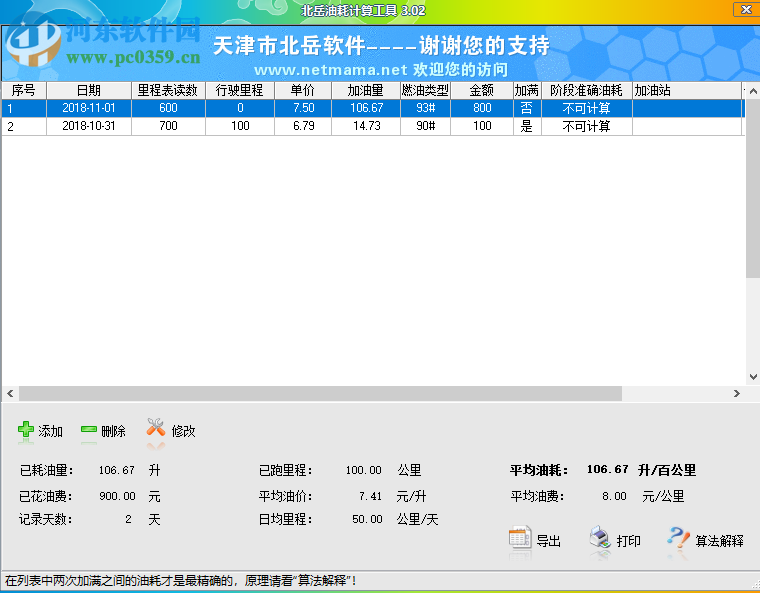Click the green minus Delete icon
This screenshot has height=593, width=760.
click(x=89, y=430)
